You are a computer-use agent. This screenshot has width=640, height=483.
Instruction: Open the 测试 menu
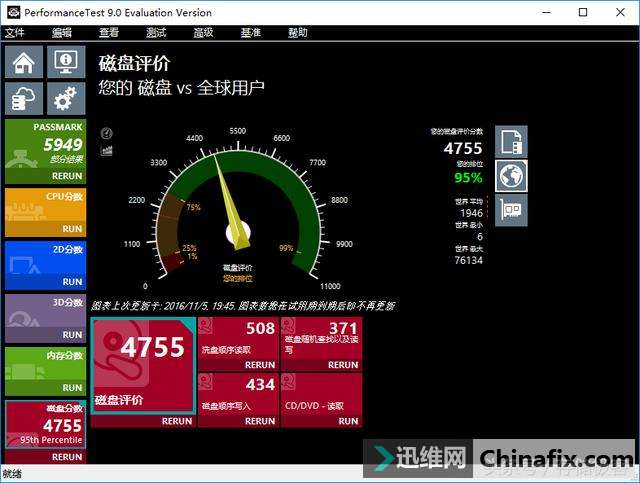pos(156,33)
